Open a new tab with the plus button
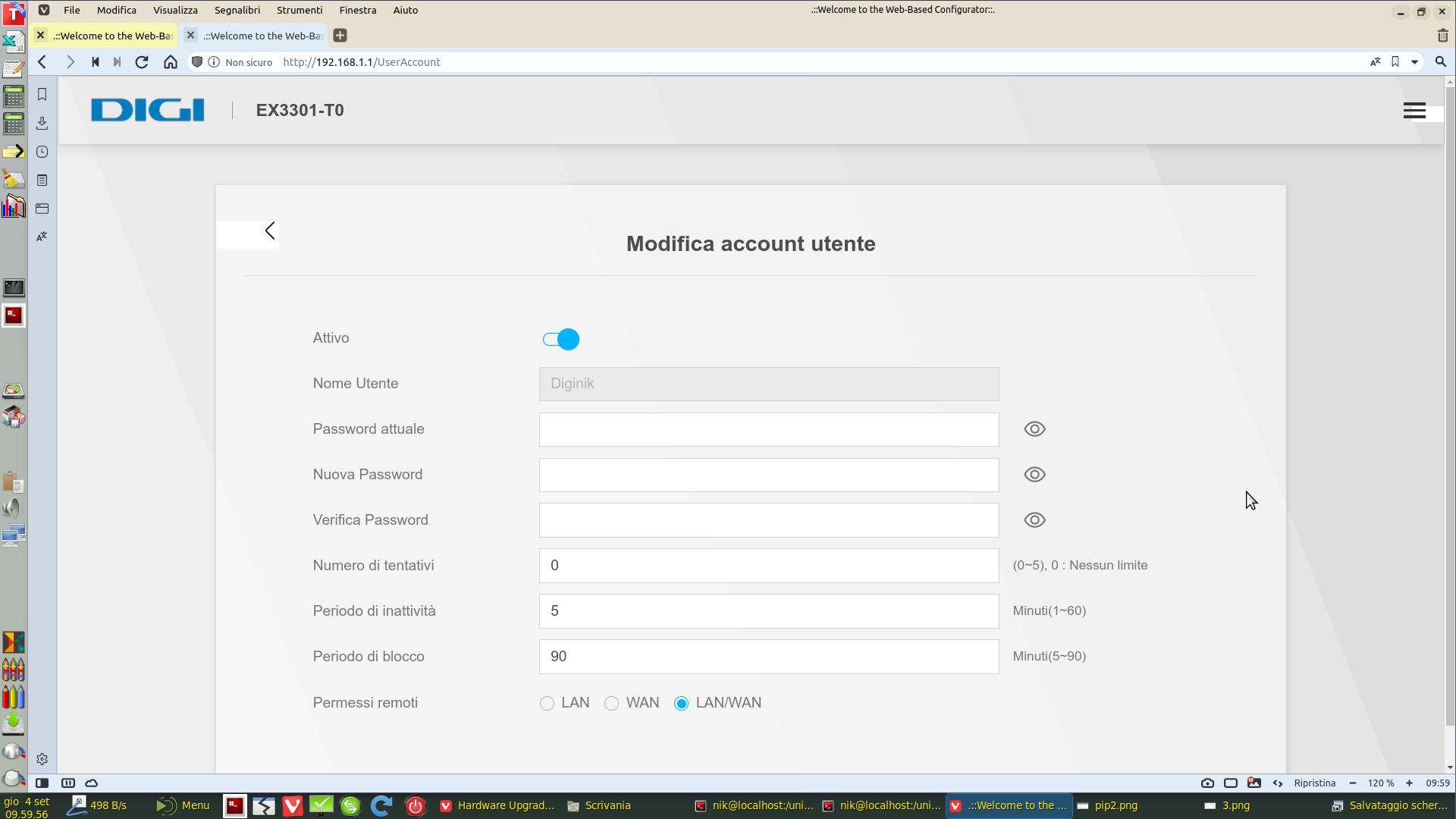This screenshot has width=1456, height=819. pos(340,36)
